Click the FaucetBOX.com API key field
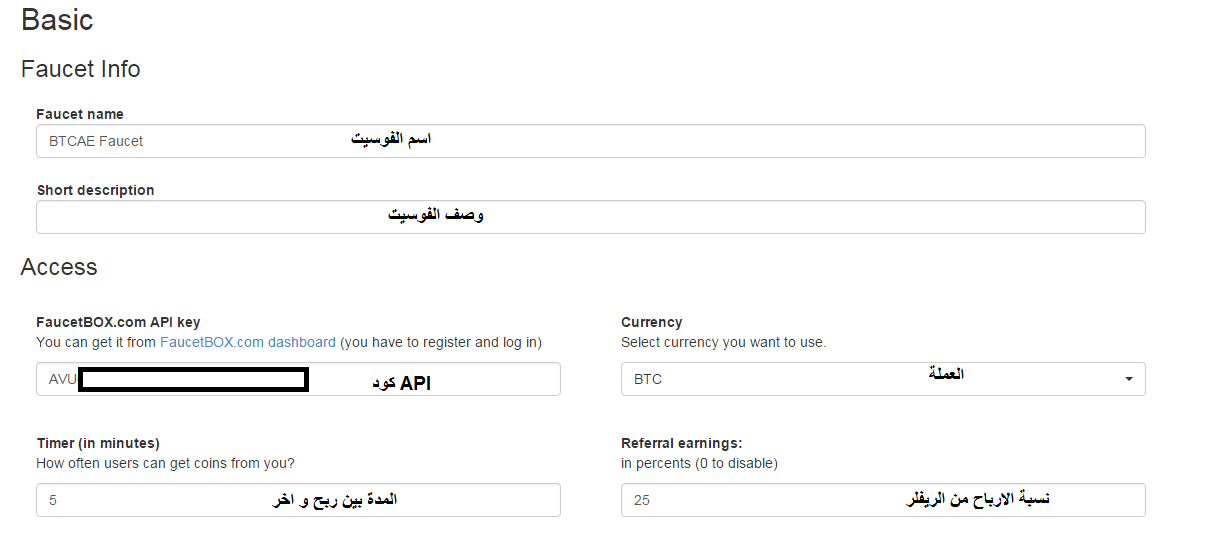 [x=298, y=379]
